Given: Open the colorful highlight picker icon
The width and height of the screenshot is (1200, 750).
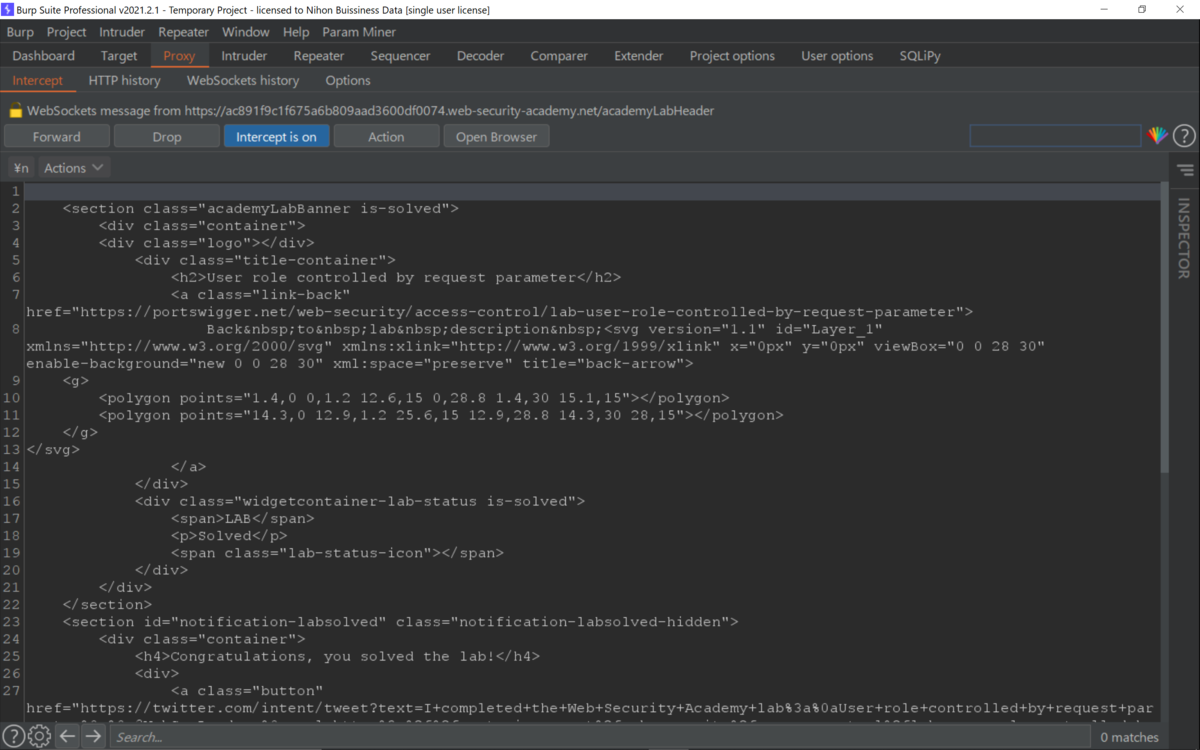Looking at the screenshot, I should point(1158,136).
